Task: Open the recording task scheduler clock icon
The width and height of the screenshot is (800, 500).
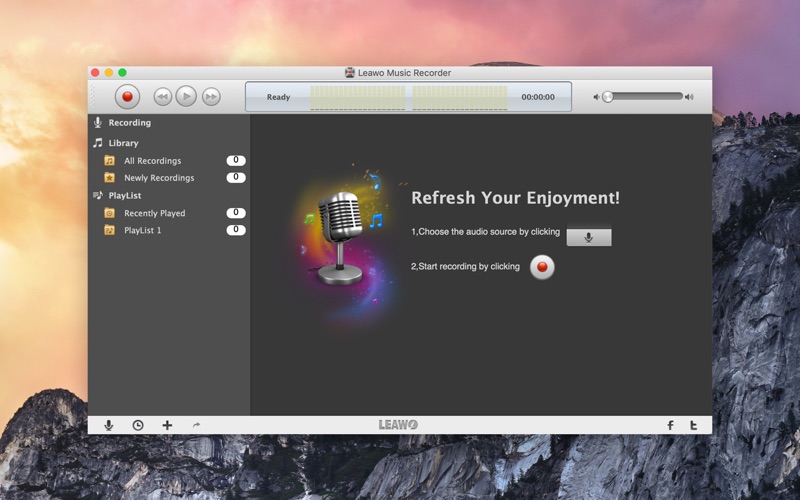Action: [138, 425]
